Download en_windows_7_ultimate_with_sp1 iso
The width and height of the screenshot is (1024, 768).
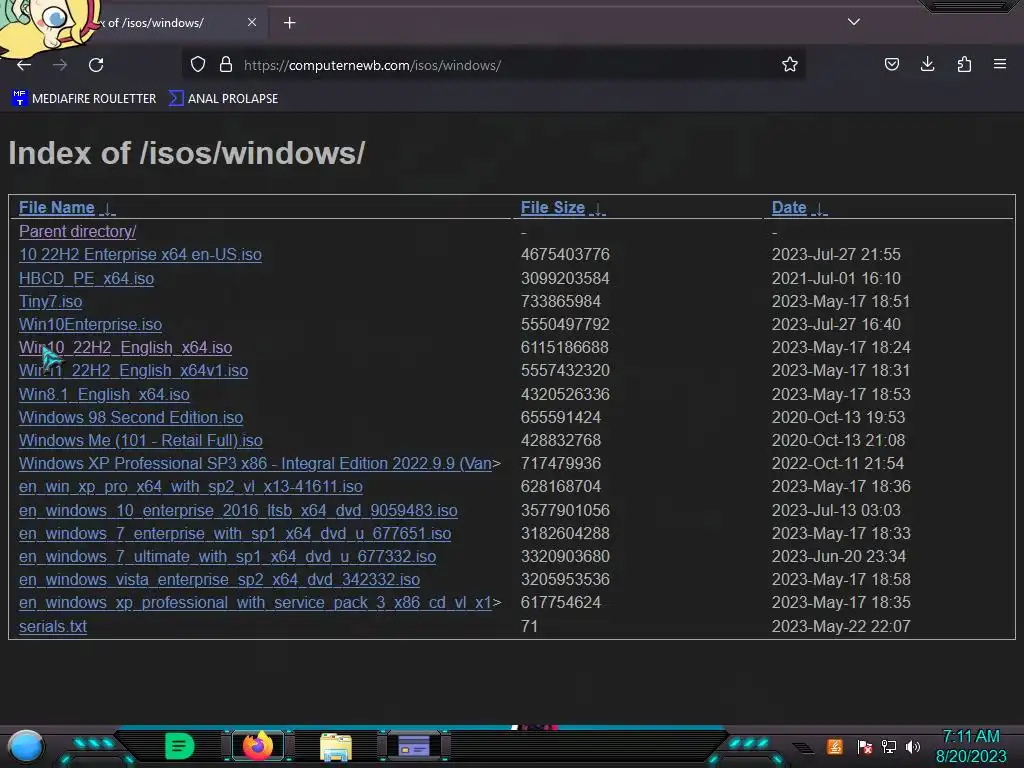tap(227, 556)
